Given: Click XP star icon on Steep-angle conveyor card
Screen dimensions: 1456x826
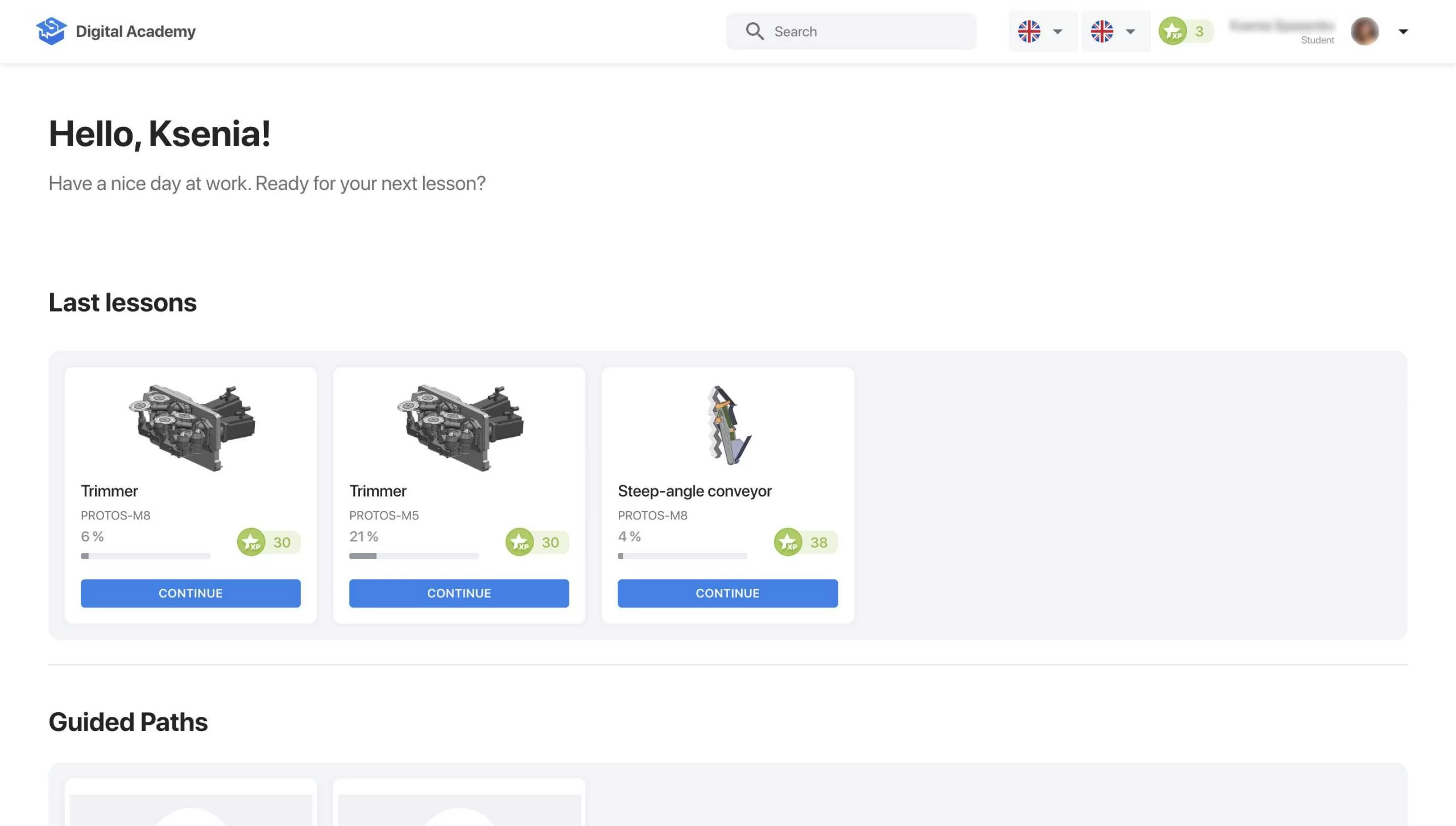Looking at the screenshot, I should click(x=788, y=542).
